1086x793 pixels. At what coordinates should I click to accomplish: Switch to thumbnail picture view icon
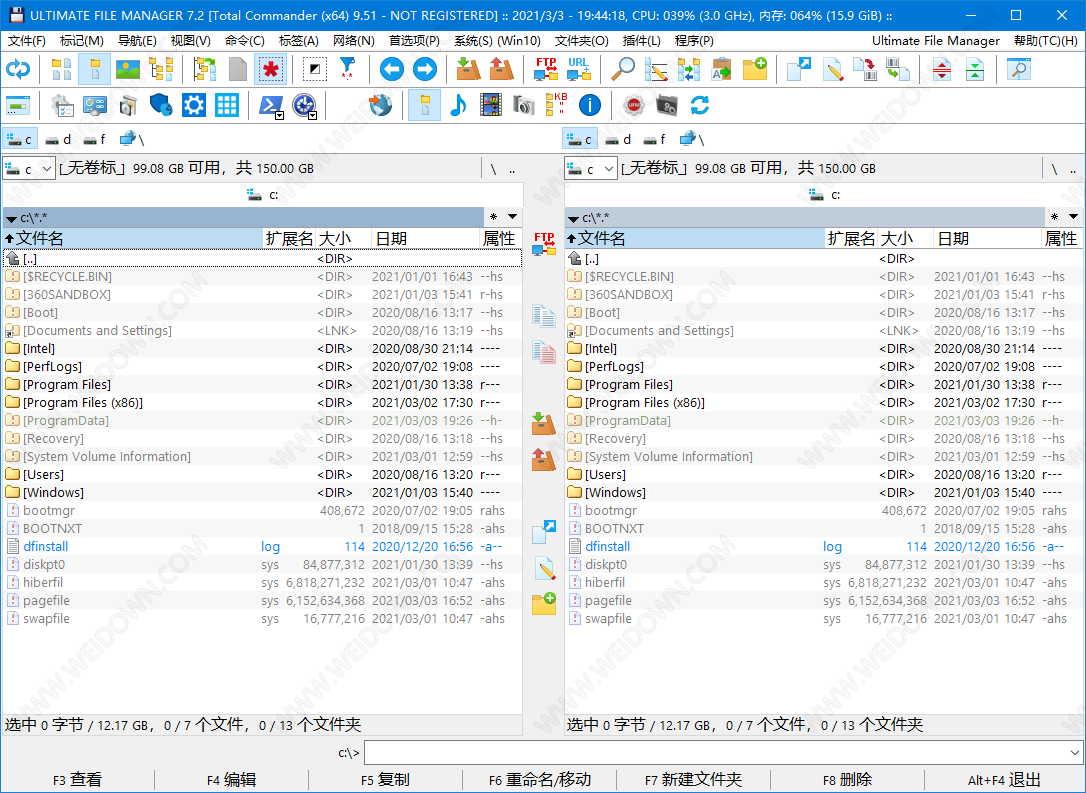point(128,69)
